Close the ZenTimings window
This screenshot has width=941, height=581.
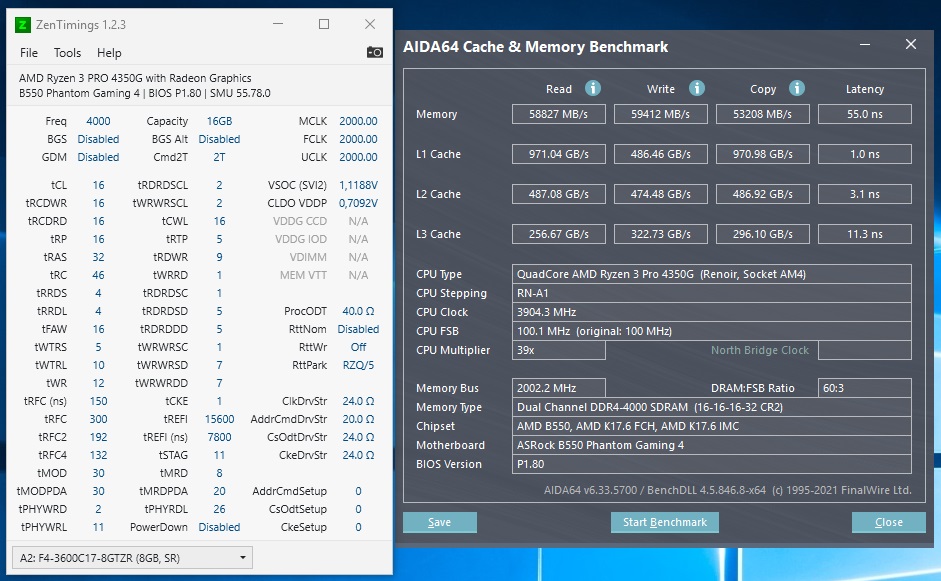point(370,24)
